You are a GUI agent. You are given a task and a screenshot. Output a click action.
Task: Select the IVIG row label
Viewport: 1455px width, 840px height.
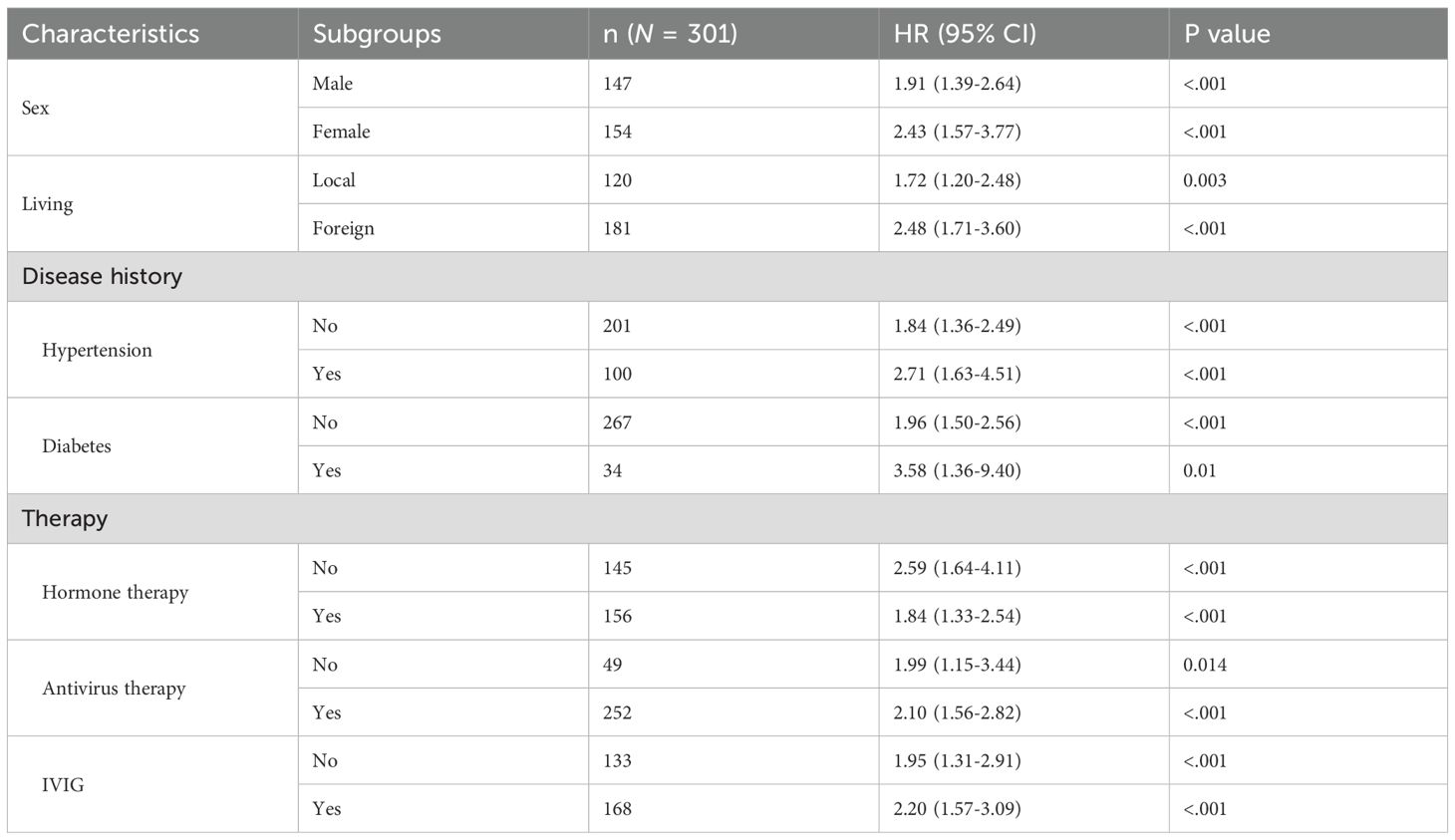click(63, 785)
